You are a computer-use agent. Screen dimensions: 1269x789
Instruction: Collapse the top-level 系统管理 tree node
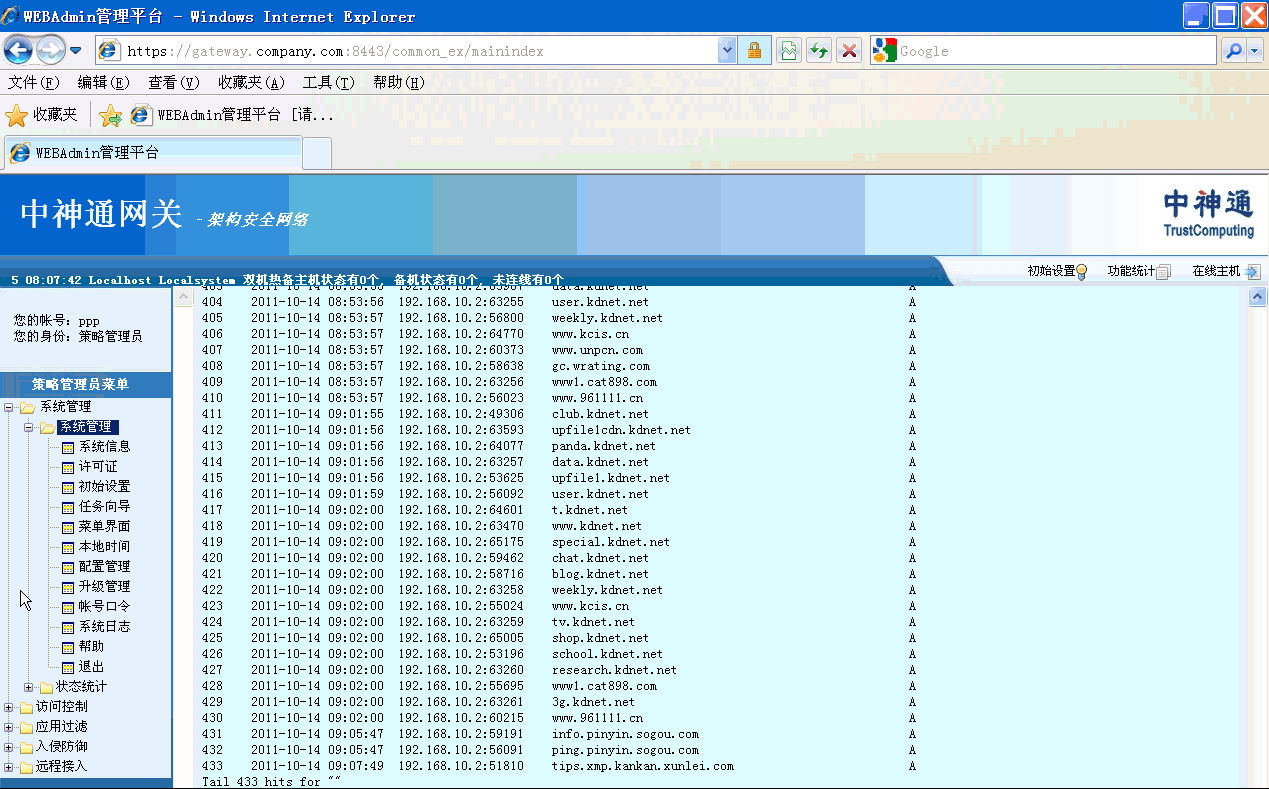coord(10,407)
